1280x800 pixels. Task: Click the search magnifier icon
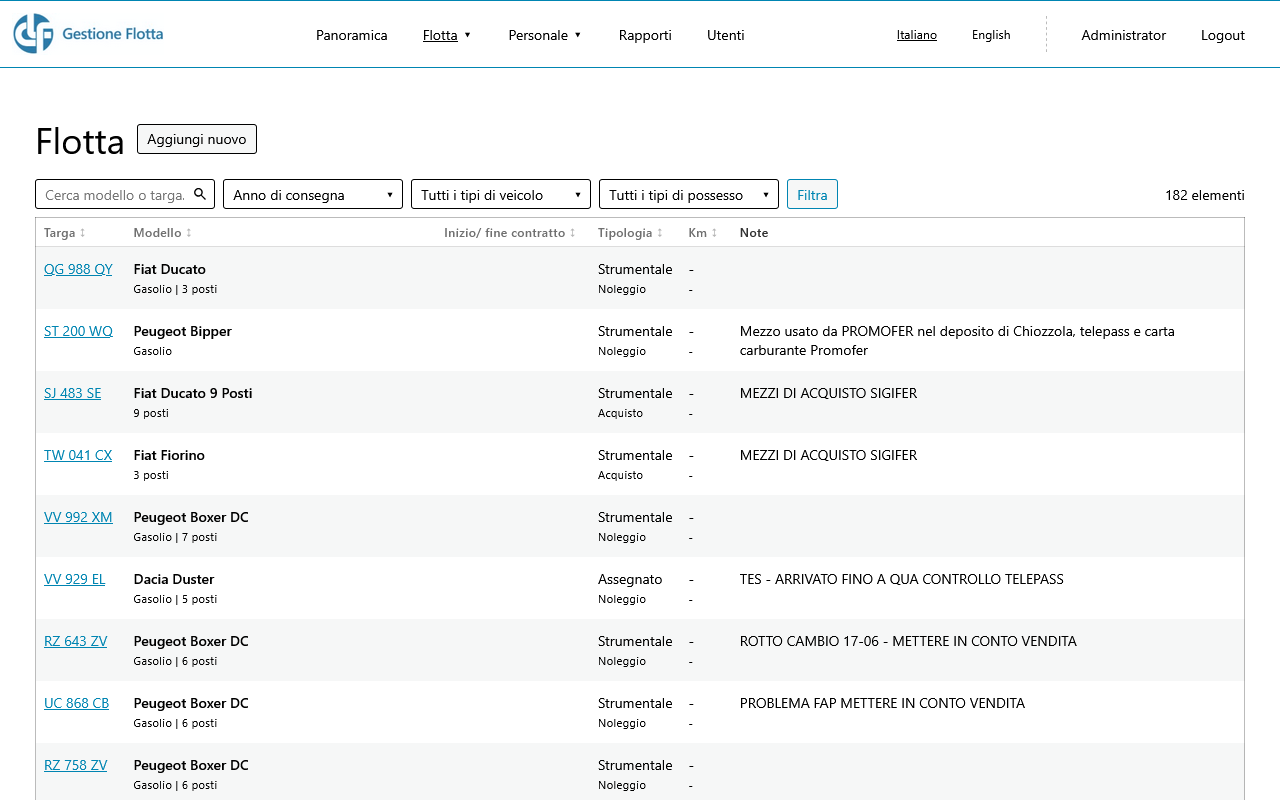pos(200,194)
